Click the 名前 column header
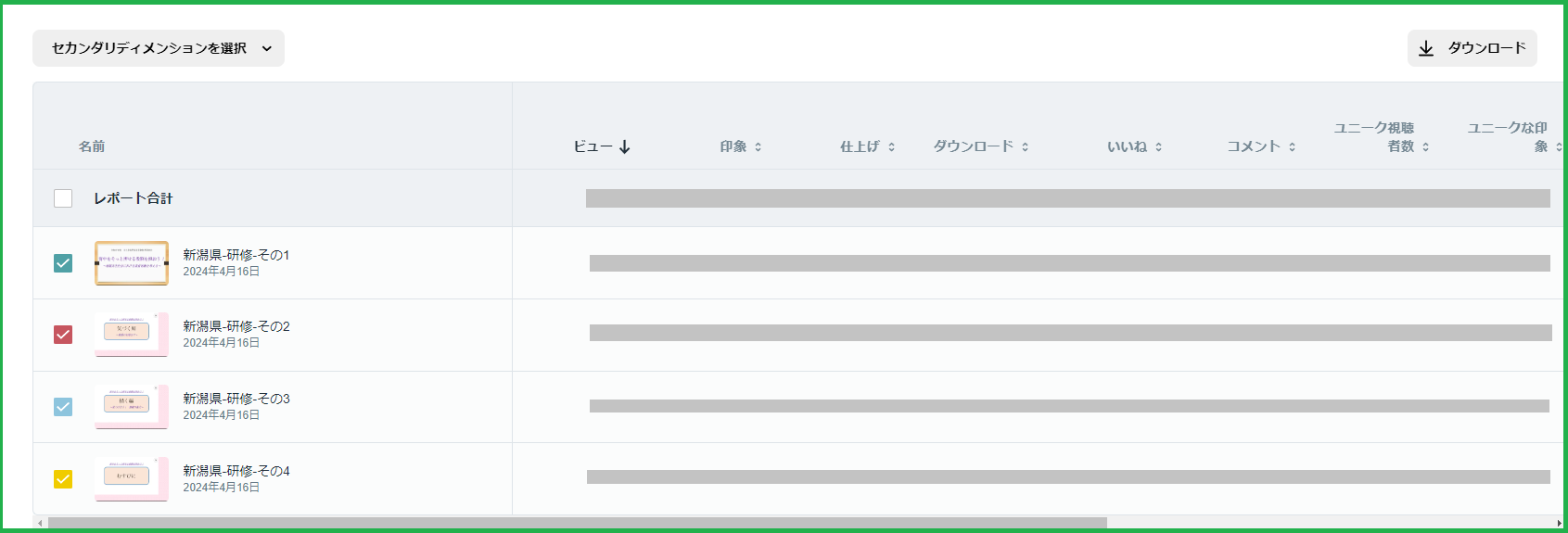Viewport: 1568px width, 533px height. pyautogui.click(x=92, y=146)
